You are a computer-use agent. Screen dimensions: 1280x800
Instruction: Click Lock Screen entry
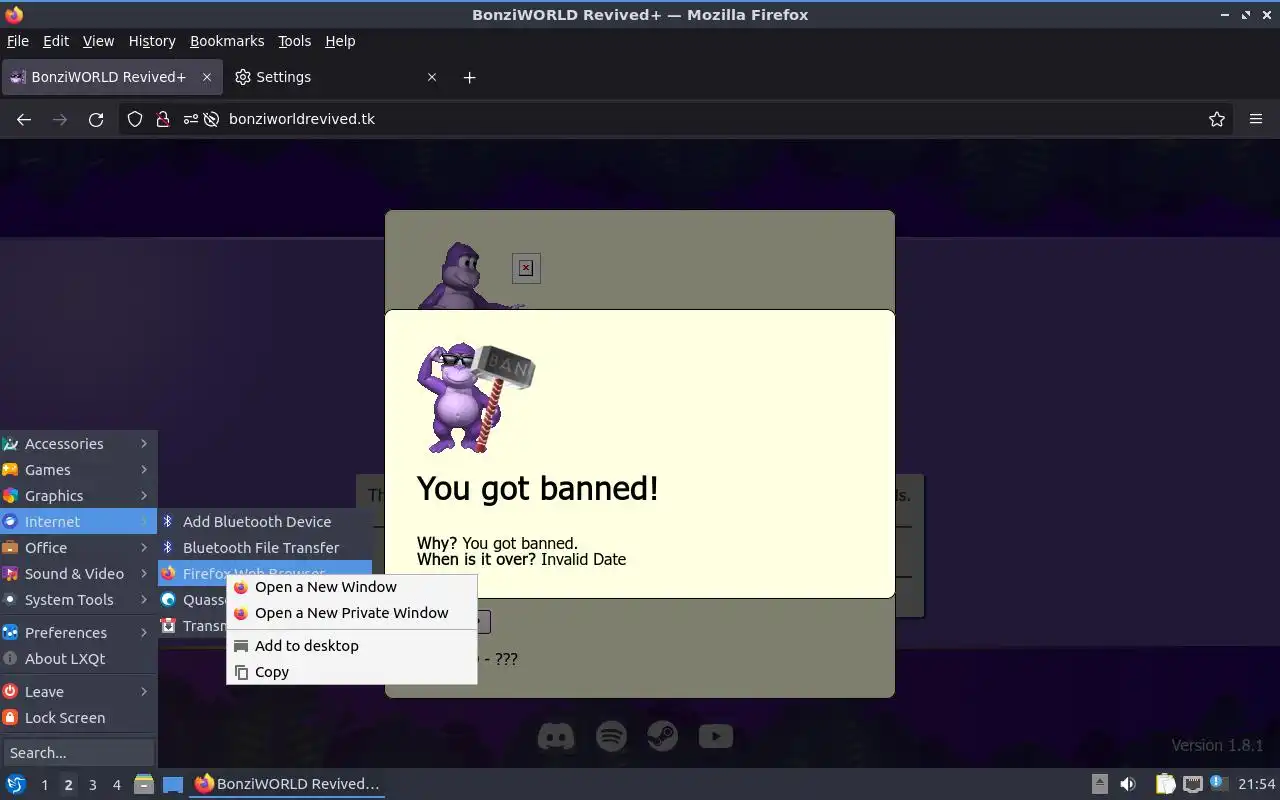point(78,718)
